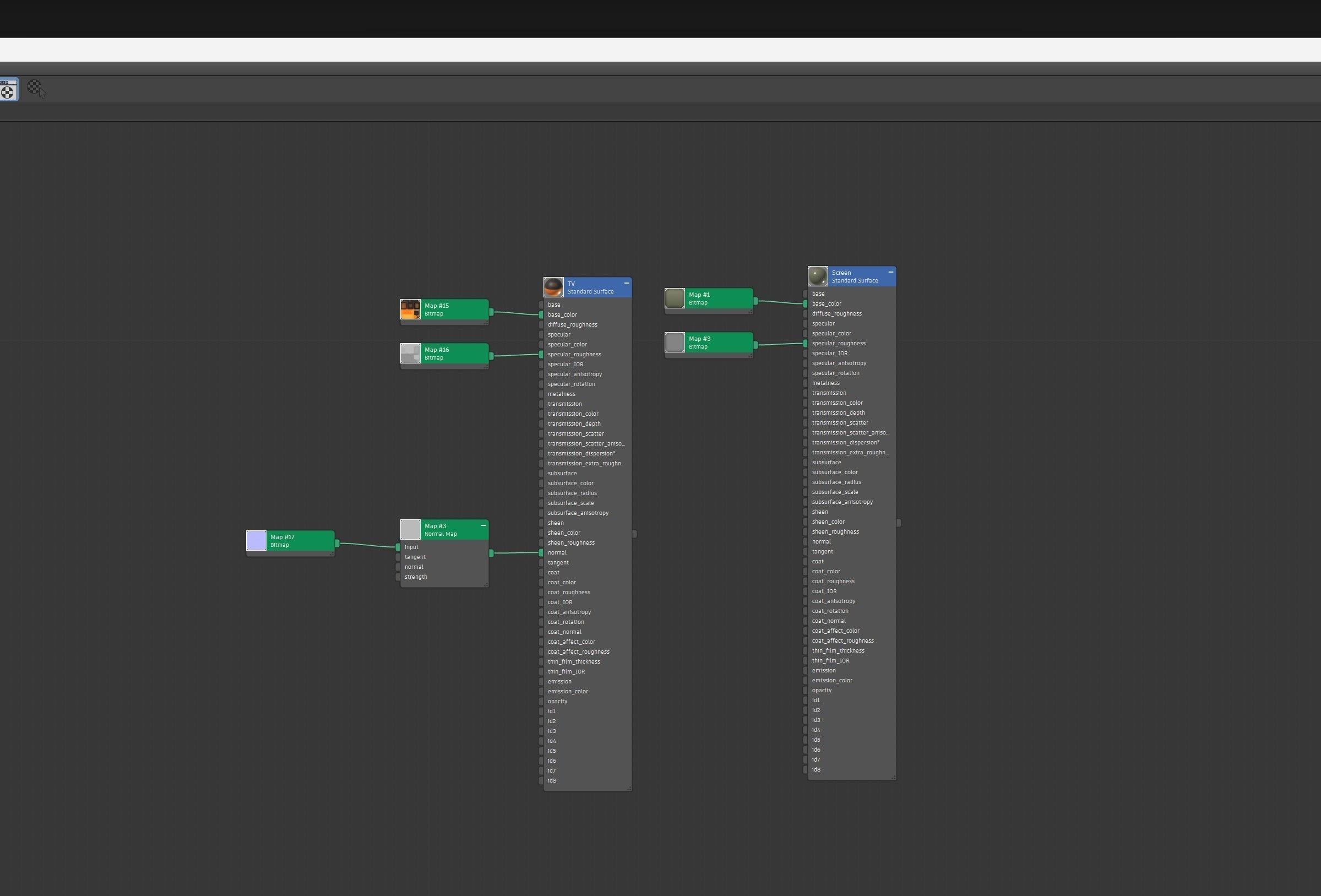Image resolution: width=1321 pixels, height=896 pixels.
Task: Collapse the Map #3 Normal Map node
Action: [x=483, y=525]
